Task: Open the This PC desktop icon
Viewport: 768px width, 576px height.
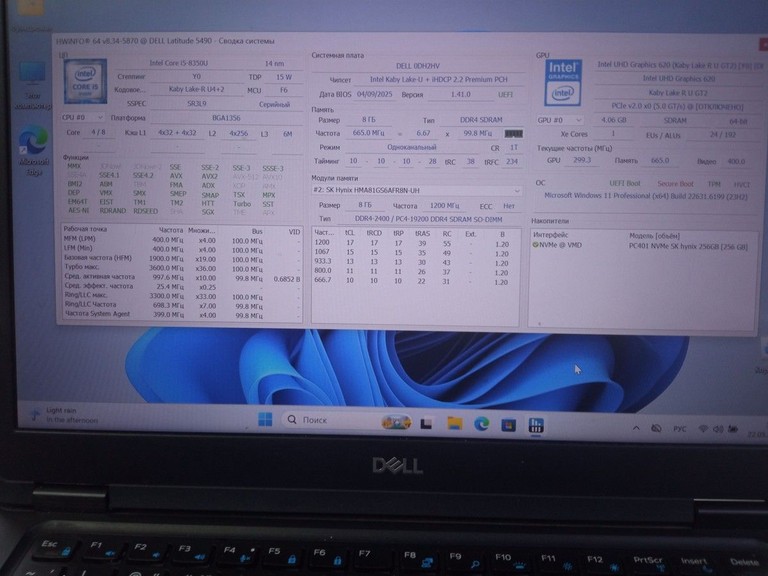Action: click(x=32, y=85)
